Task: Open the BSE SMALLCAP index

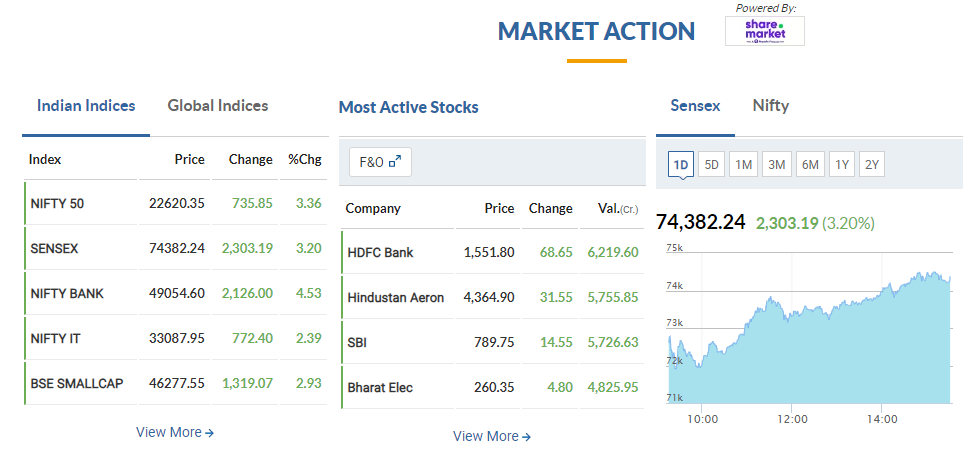Action: 77,384
